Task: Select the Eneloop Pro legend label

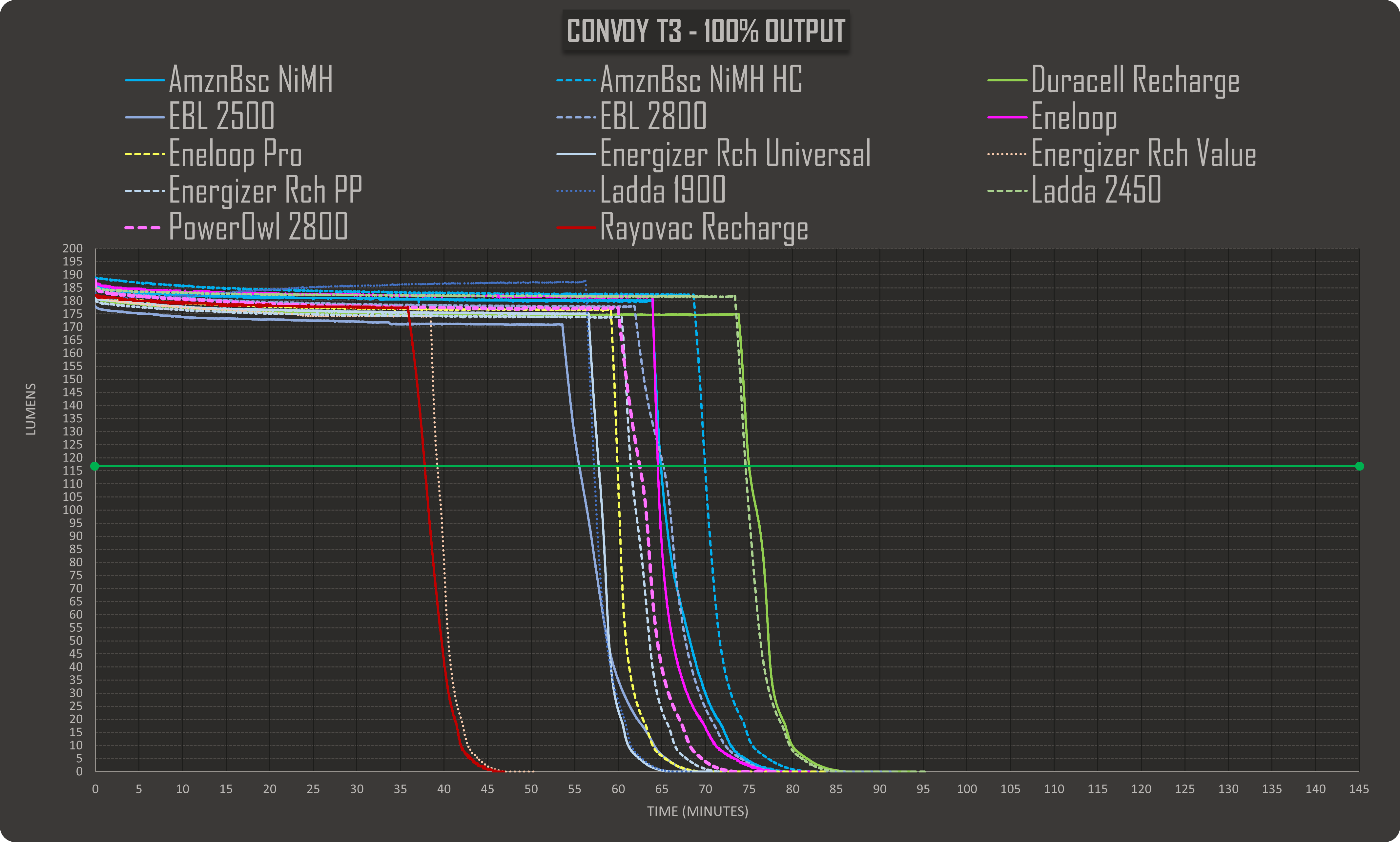Action: (x=235, y=154)
